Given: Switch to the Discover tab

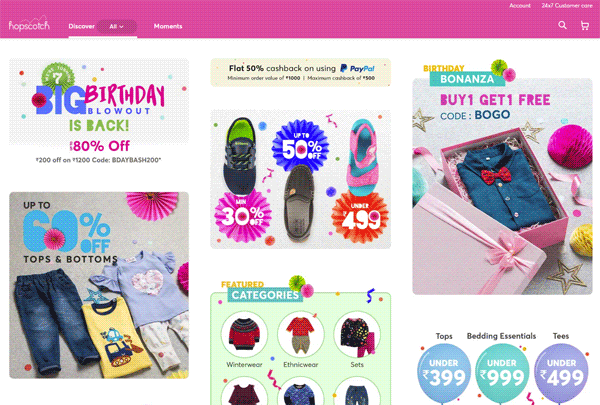Looking at the screenshot, I should 82,26.
